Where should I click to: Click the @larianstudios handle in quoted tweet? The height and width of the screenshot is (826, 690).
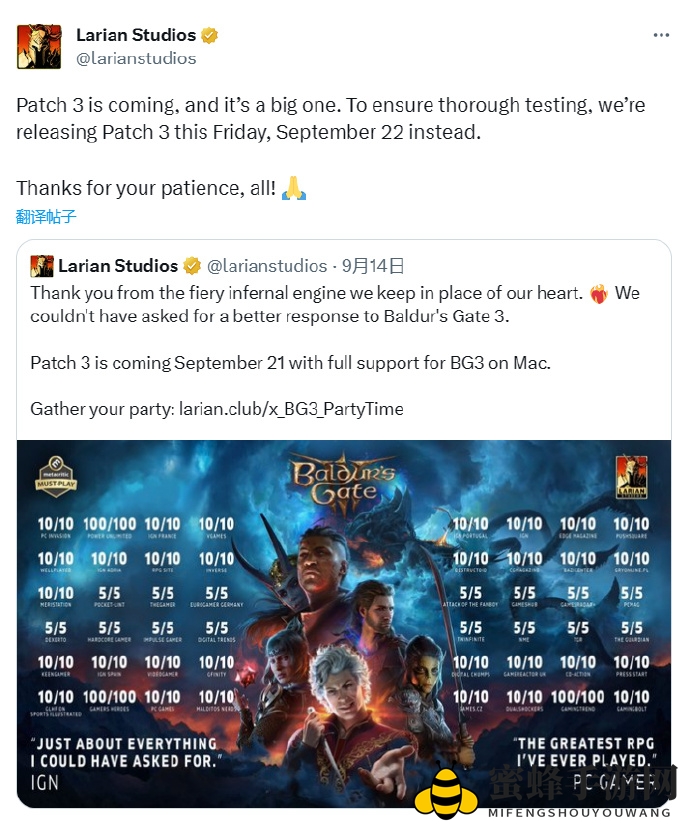pyautogui.click(x=267, y=266)
